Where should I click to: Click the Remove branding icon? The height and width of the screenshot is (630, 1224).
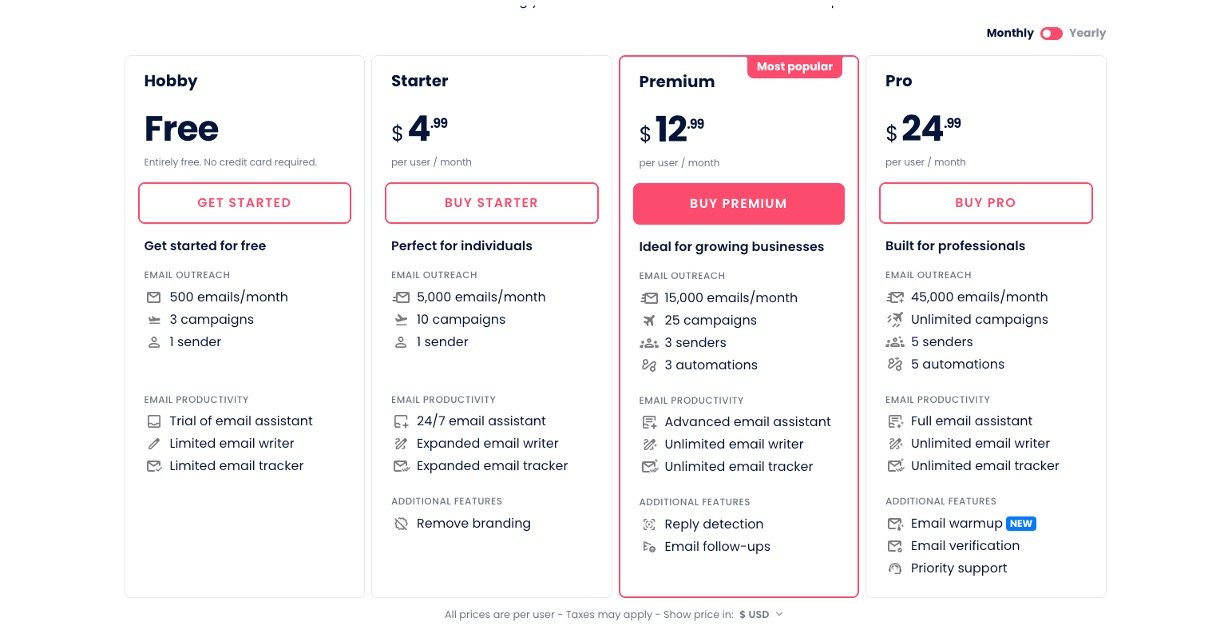(x=401, y=524)
